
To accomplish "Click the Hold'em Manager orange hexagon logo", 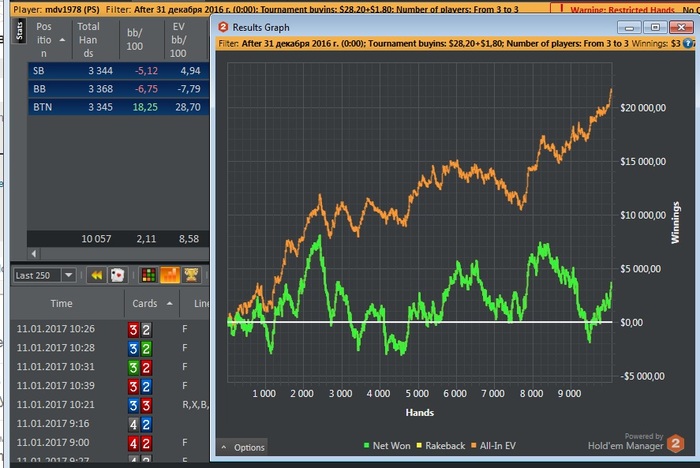I will click(675, 443).
